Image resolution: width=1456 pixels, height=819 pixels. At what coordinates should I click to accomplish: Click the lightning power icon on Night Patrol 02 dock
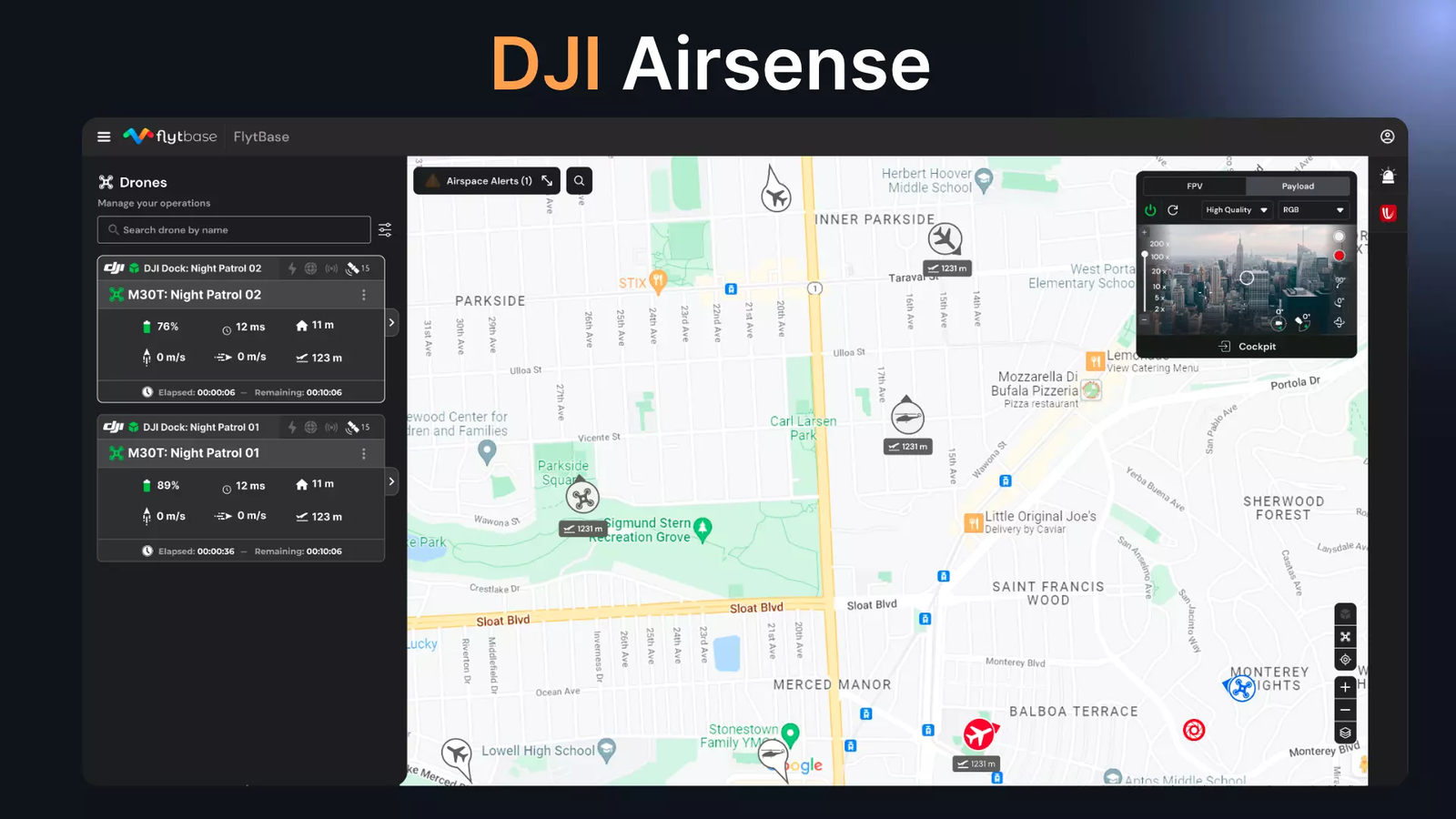click(x=292, y=268)
